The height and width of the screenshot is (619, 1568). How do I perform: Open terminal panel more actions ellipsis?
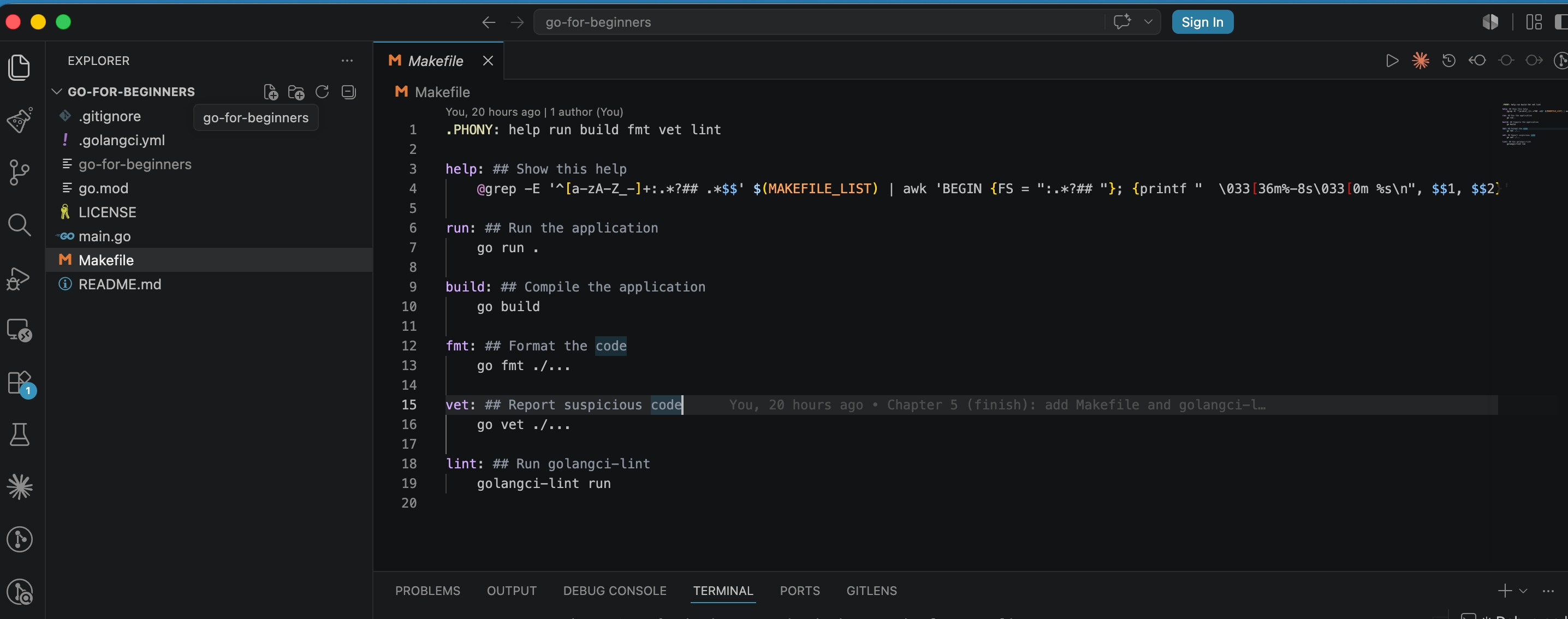(x=1548, y=591)
